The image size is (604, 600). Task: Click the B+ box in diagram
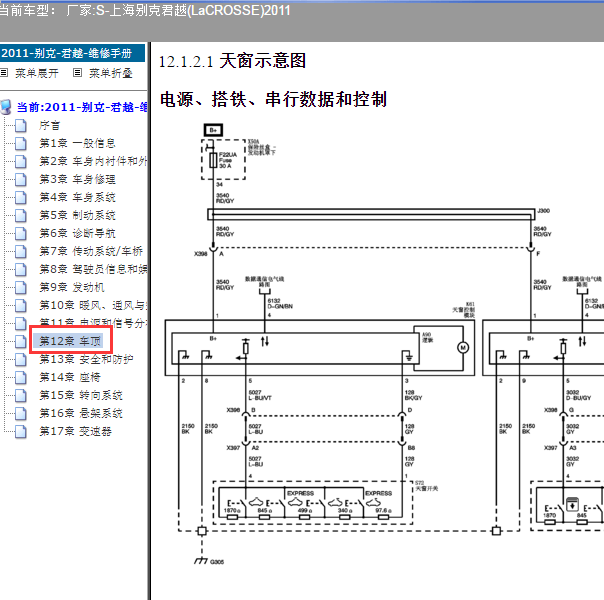pyautogui.click(x=213, y=130)
